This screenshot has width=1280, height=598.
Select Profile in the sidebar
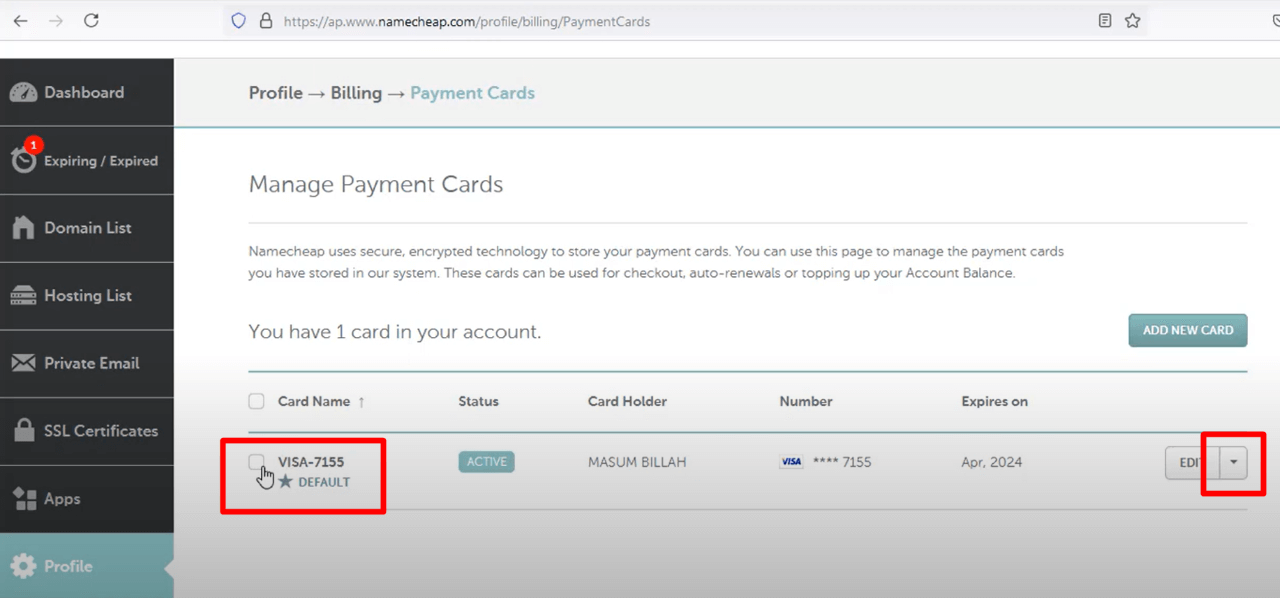[87, 566]
